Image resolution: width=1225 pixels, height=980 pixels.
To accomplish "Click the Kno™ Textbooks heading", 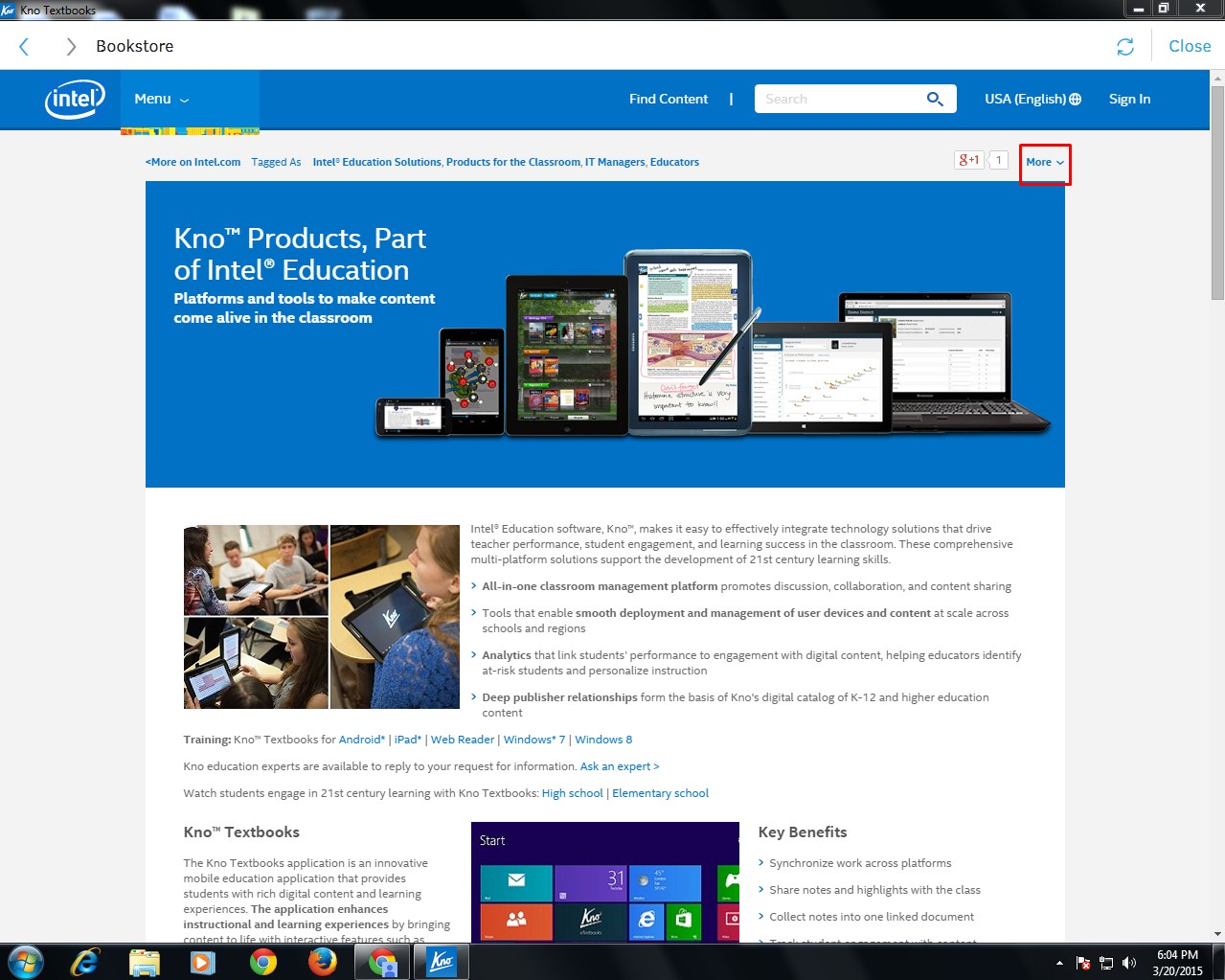I will [x=241, y=832].
